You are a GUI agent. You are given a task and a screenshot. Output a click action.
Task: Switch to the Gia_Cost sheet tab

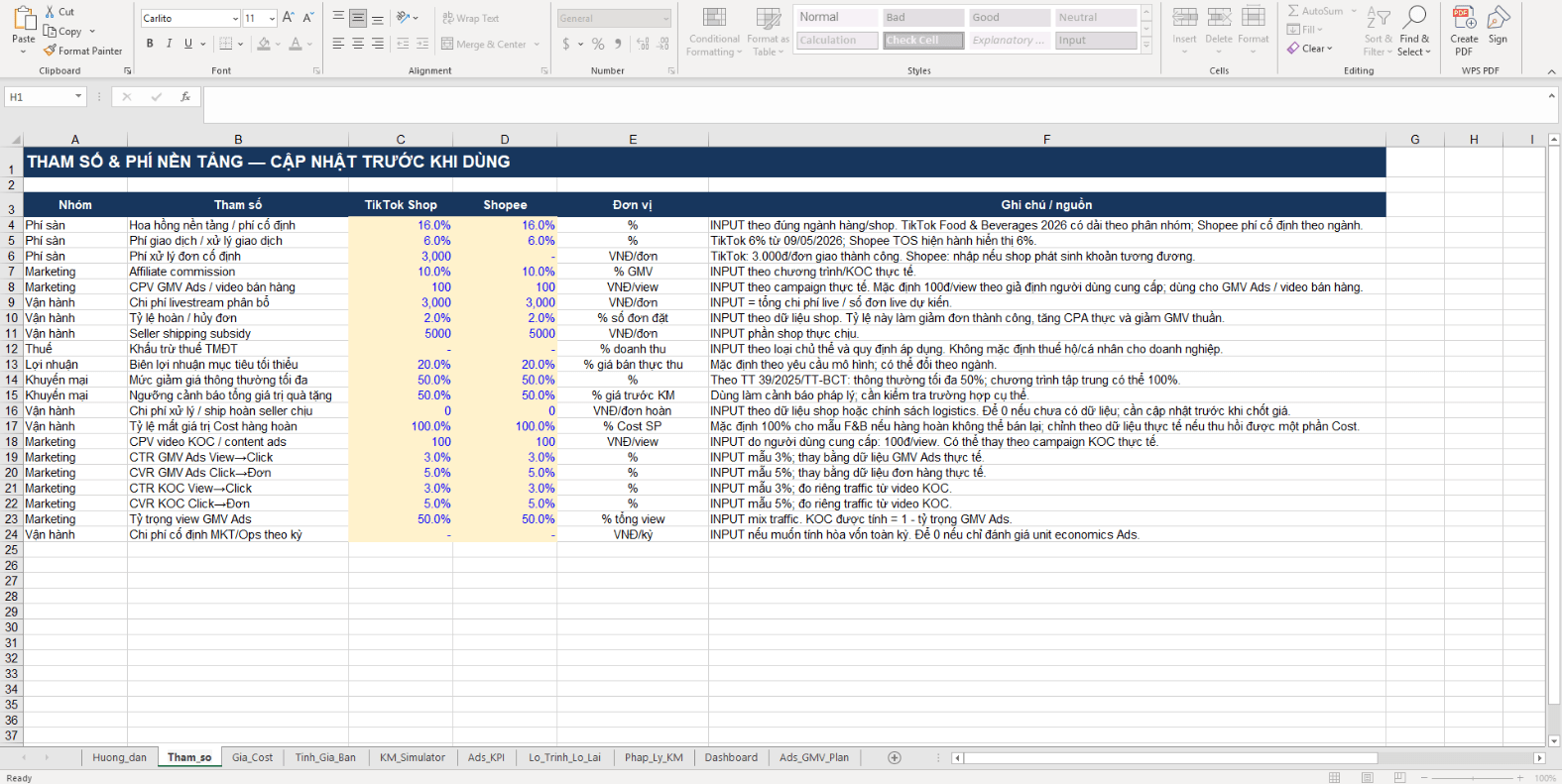pos(252,757)
